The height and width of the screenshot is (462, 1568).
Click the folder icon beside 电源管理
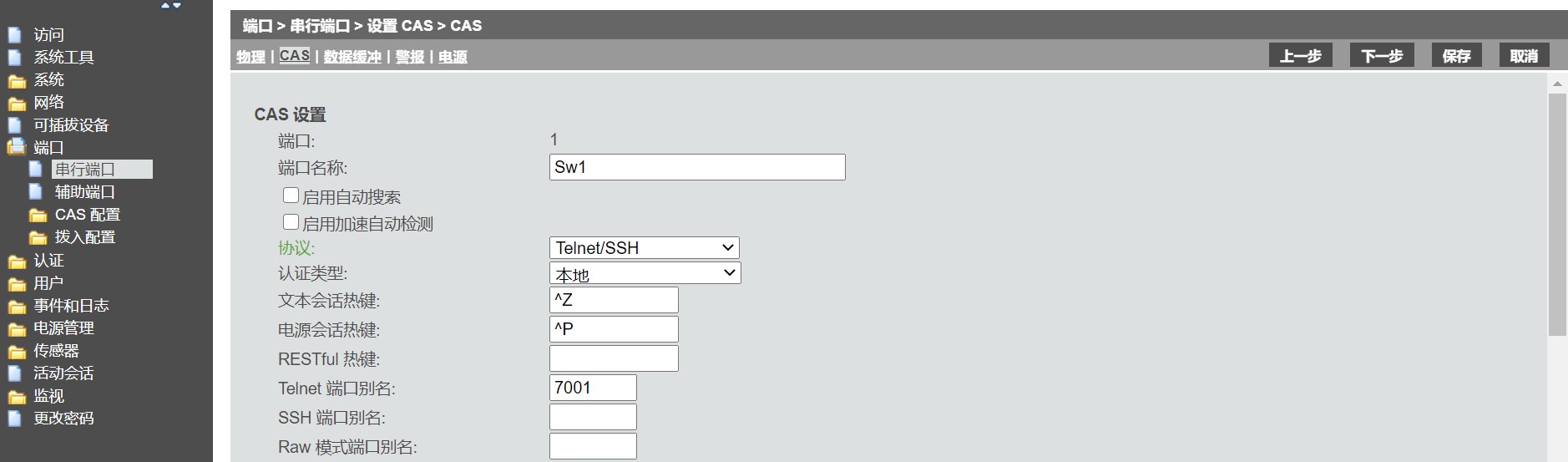17,329
